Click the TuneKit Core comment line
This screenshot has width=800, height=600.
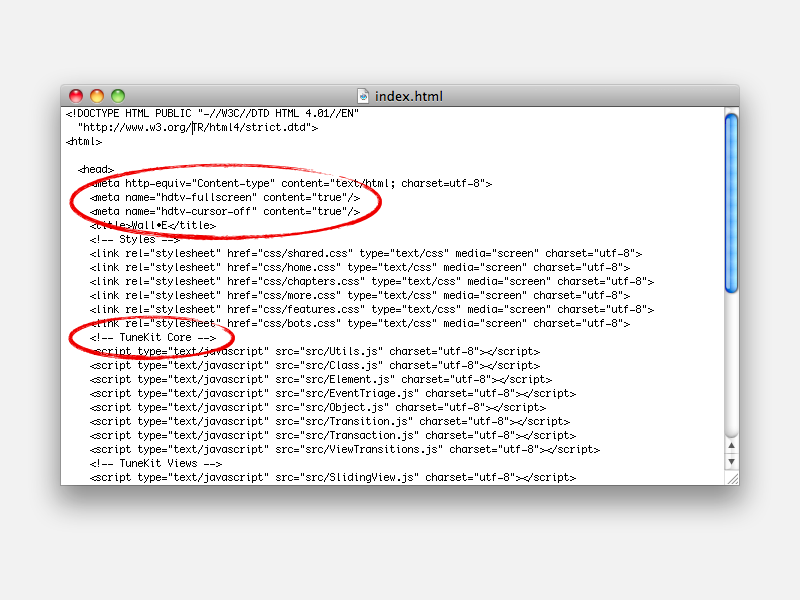[x=153, y=337]
